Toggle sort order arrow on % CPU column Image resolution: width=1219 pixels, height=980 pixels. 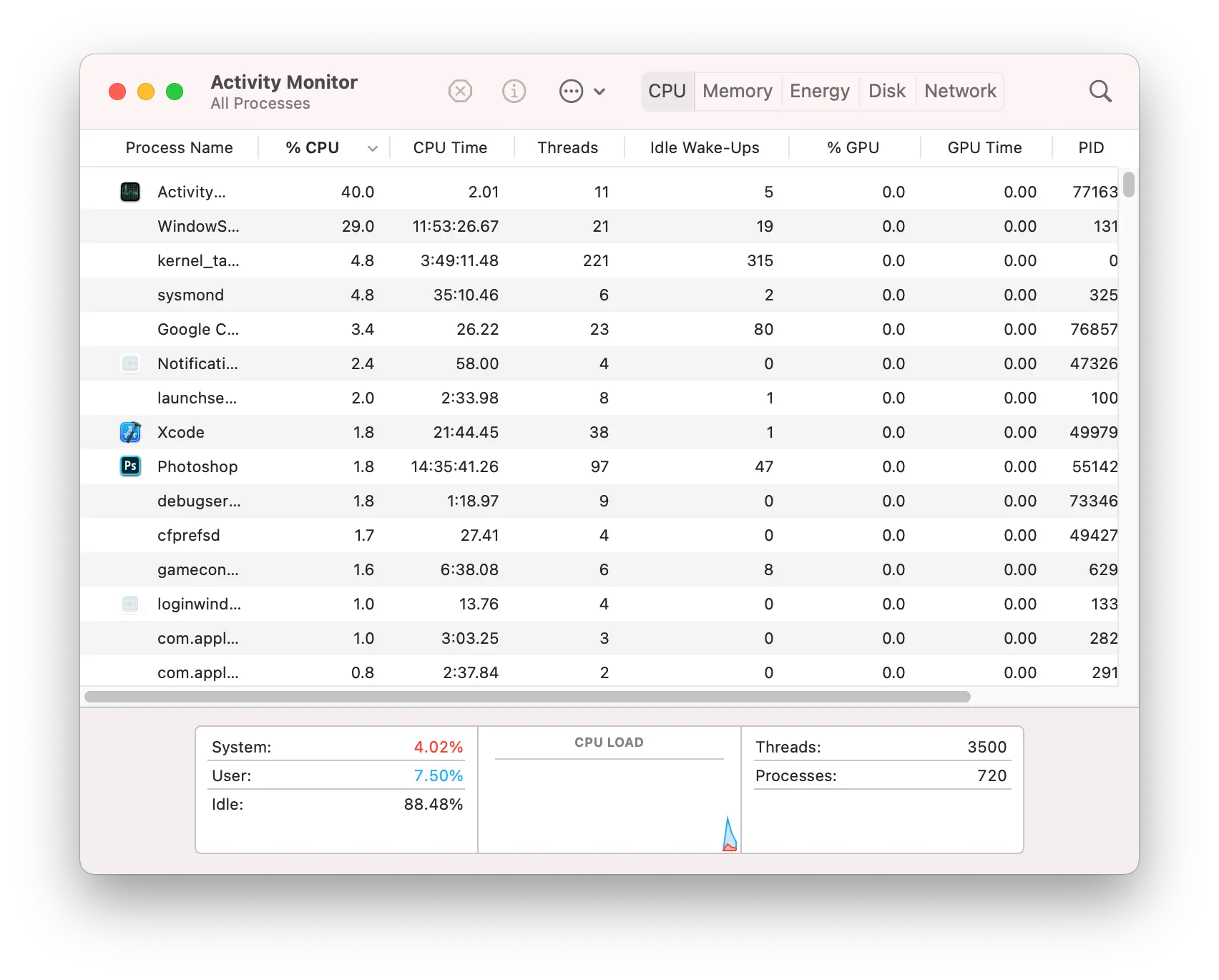[x=372, y=148]
